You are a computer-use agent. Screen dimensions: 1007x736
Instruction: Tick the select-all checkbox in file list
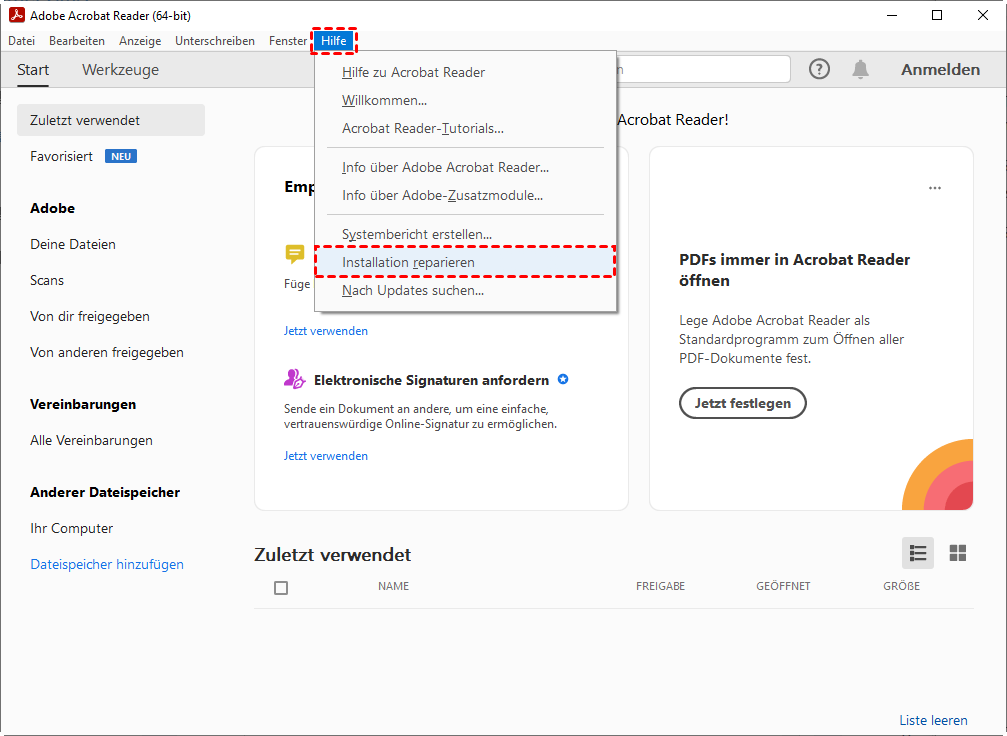pos(281,588)
